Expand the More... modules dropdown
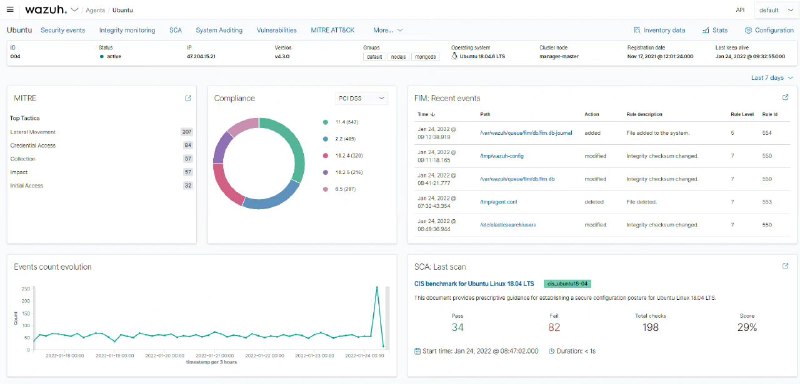 (x=388, y=31)
